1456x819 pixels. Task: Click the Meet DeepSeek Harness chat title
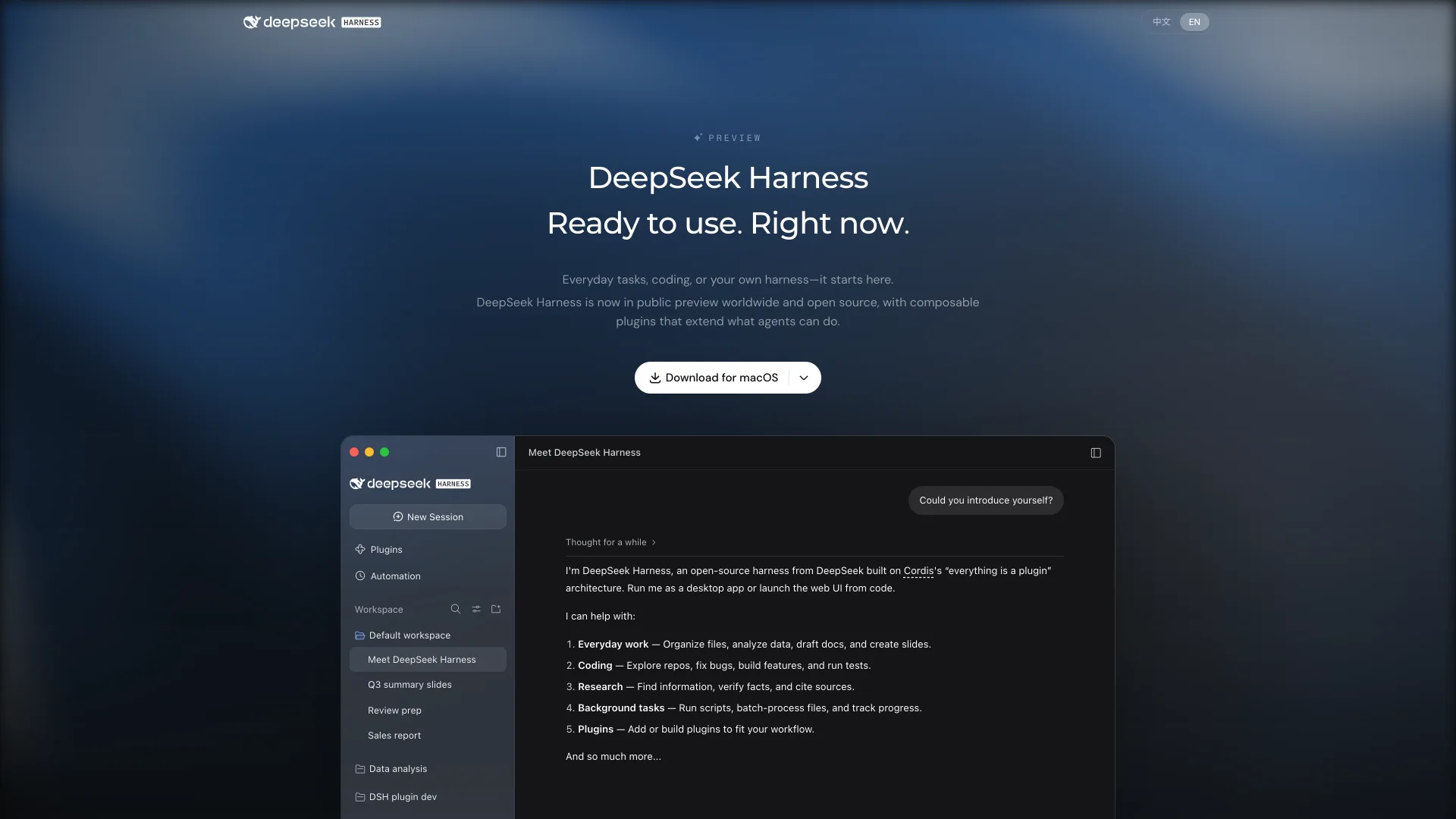pyautogui.click(x=584, y=453)
